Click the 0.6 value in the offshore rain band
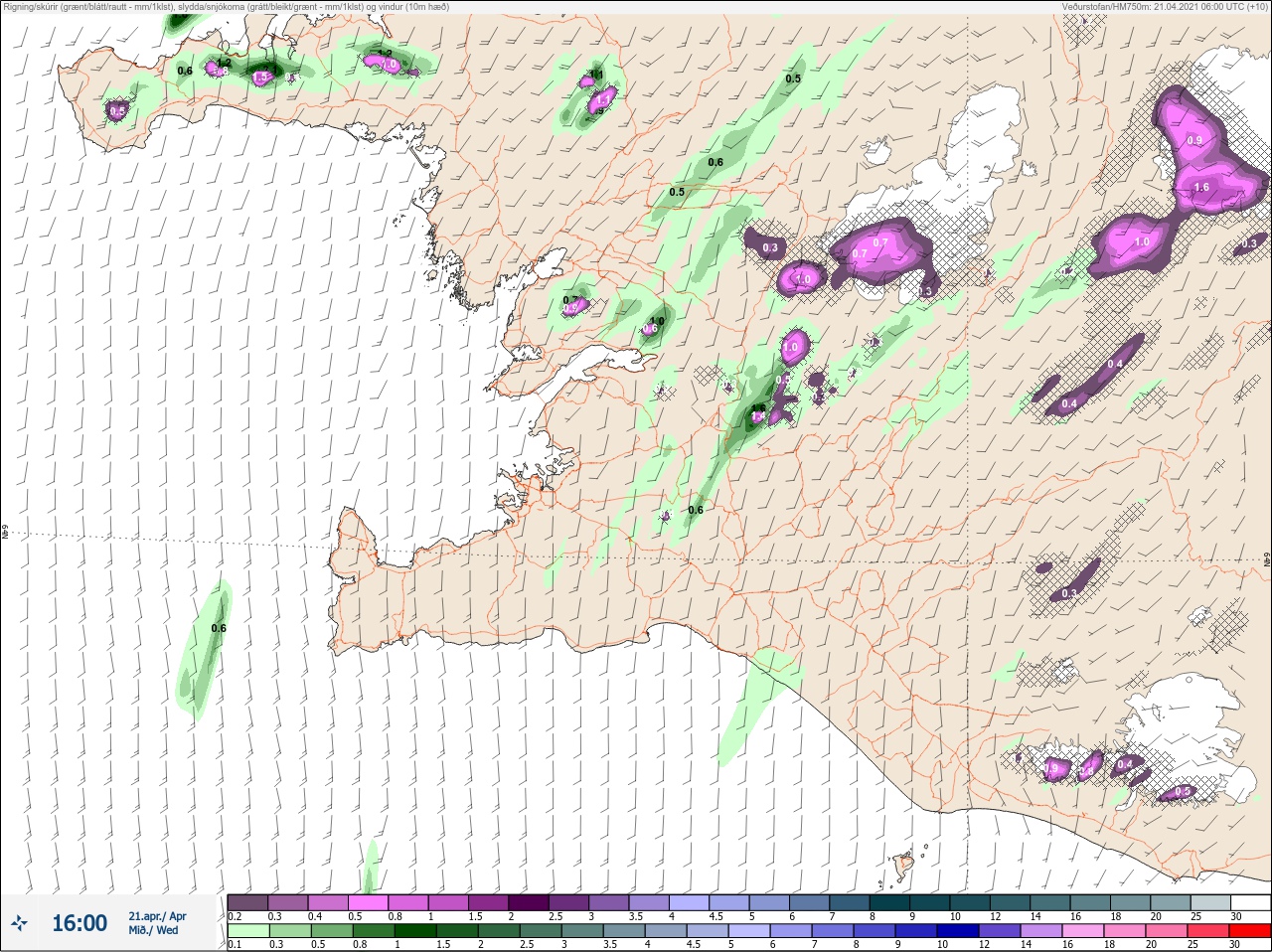This screenshot has height=952, width=1272. tap(219, 628)
